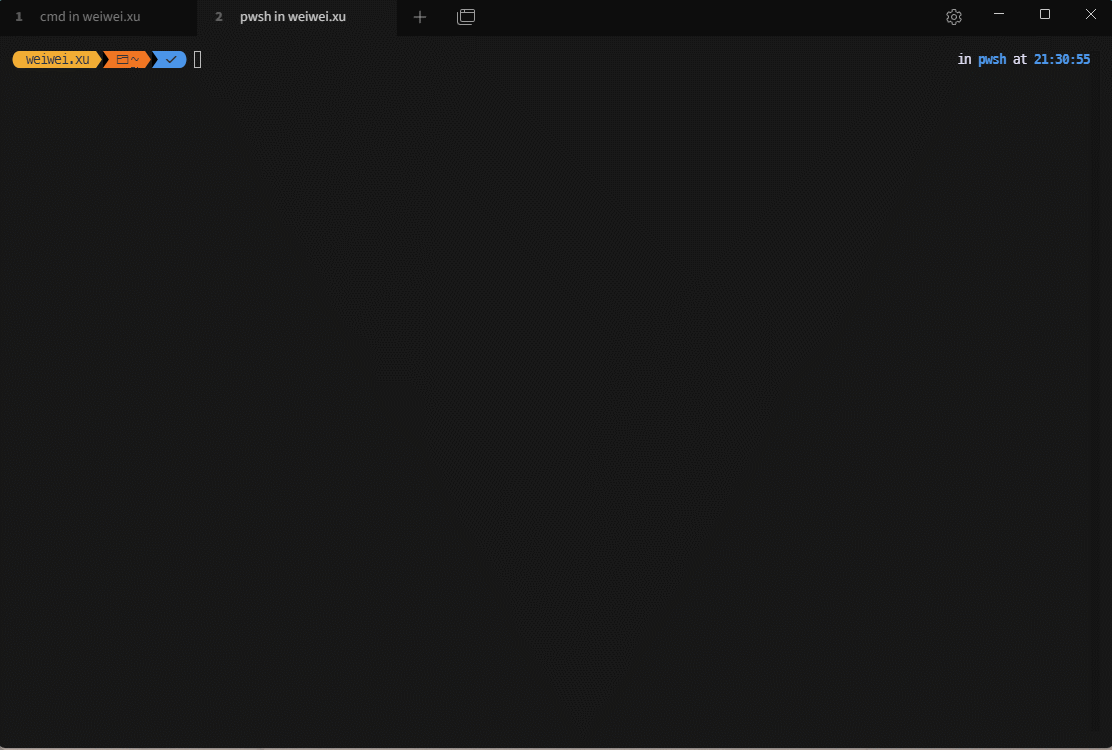Image resolution: width=1112 pixels, height=750 pixels.
Task: Open settings via the gear icon
Action: tap(953, 17)
